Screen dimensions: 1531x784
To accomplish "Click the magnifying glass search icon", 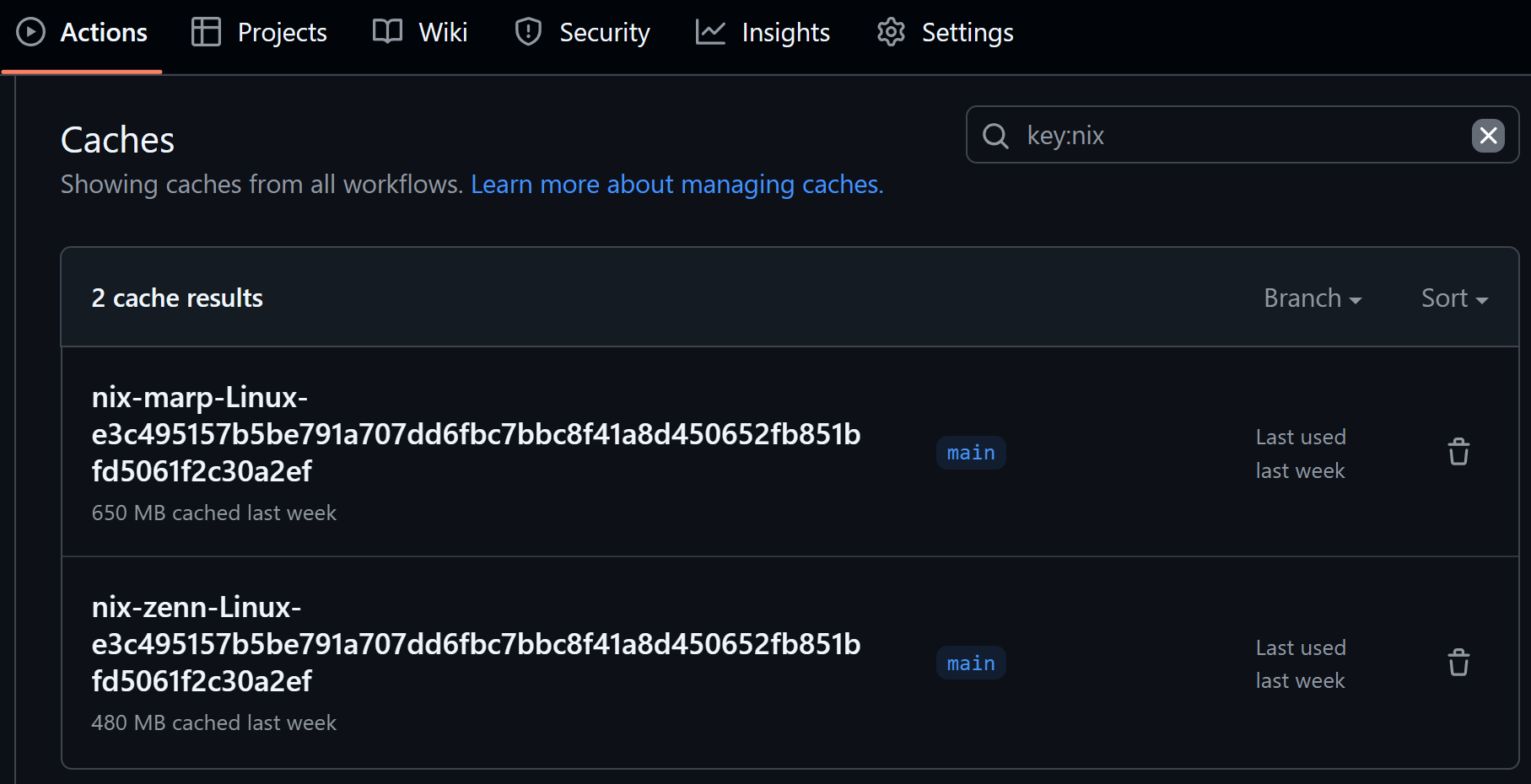I will pyautogui.click(x=996, y=136).
